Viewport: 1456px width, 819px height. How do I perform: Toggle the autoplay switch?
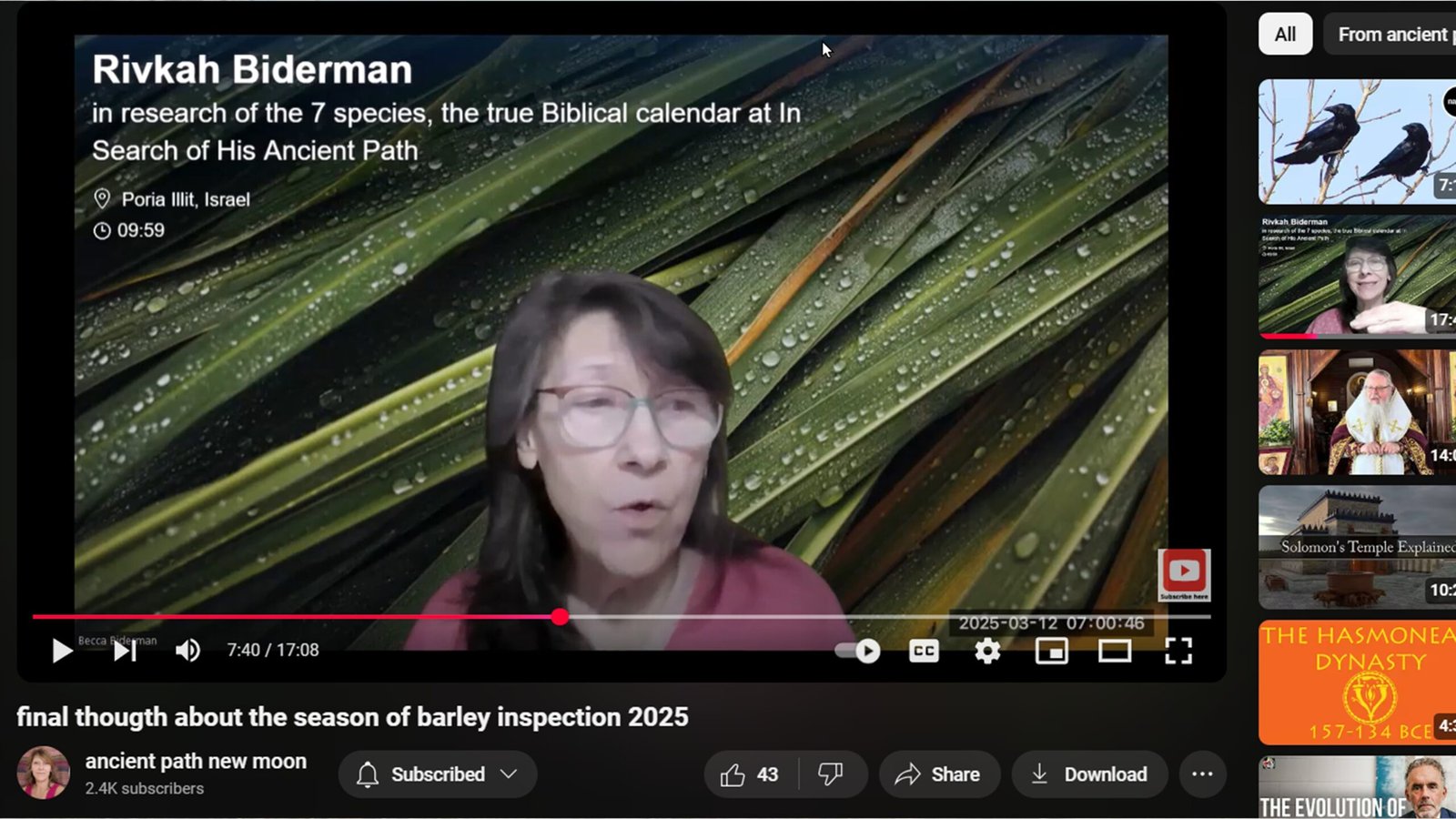point(857,651)
